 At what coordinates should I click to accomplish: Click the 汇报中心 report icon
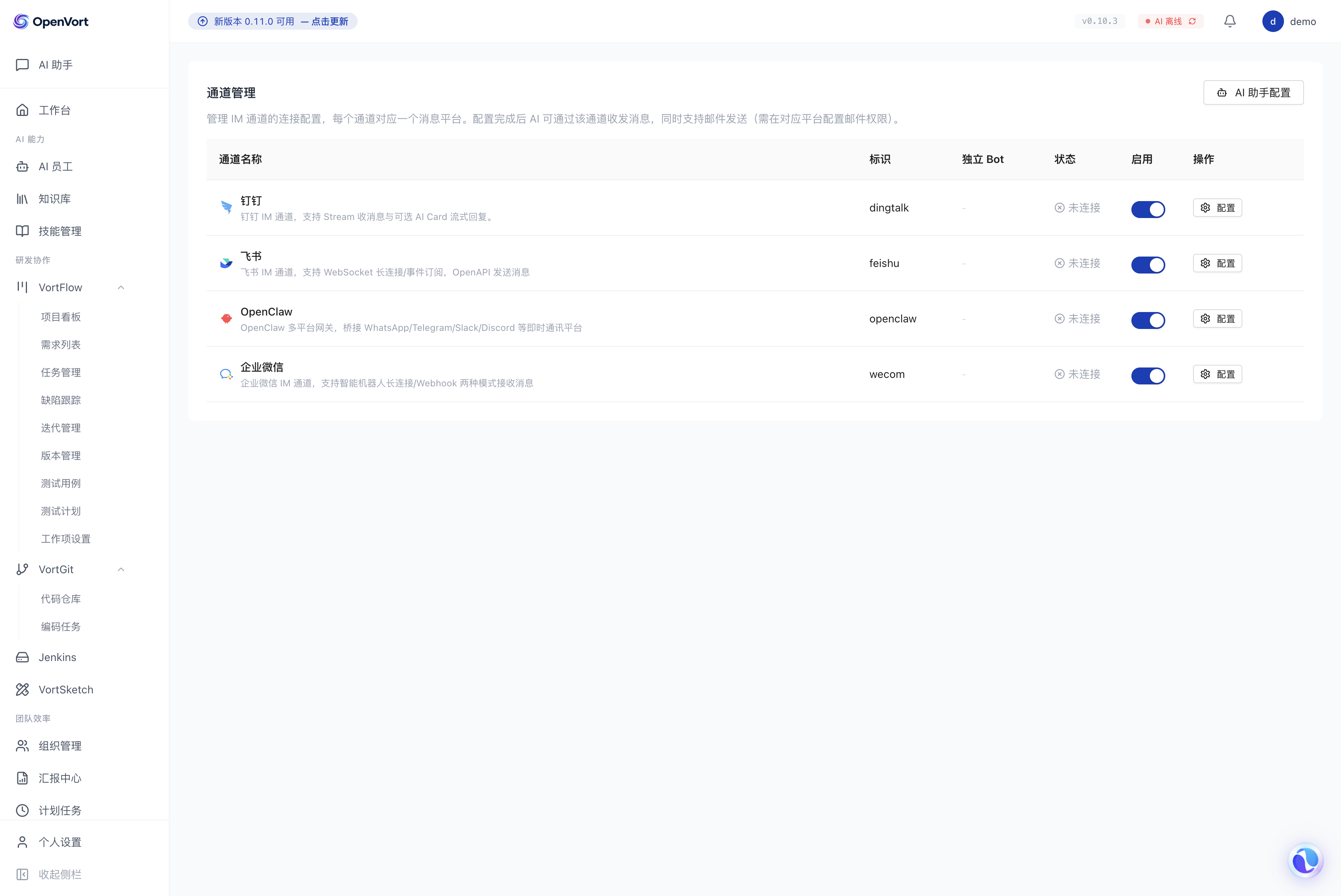[x=22, y=778]
